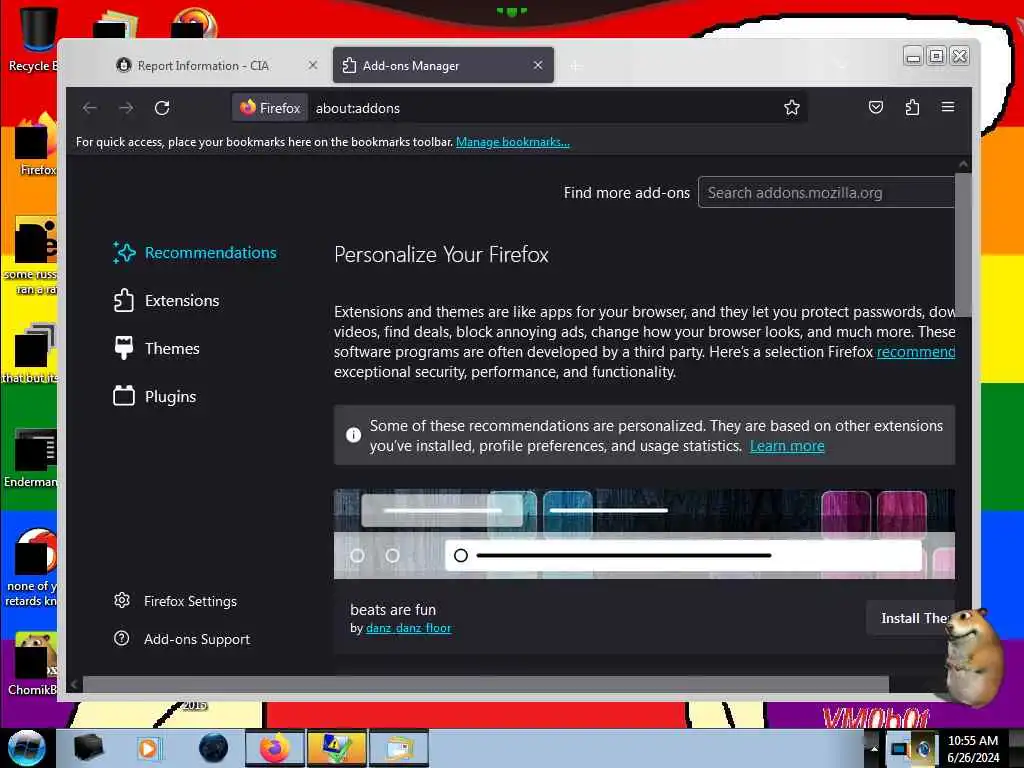The height and width of the screenshot is (768, 1024).
Task: Select the Add-ons Manager tab
Action: click(x=443, y=65)
